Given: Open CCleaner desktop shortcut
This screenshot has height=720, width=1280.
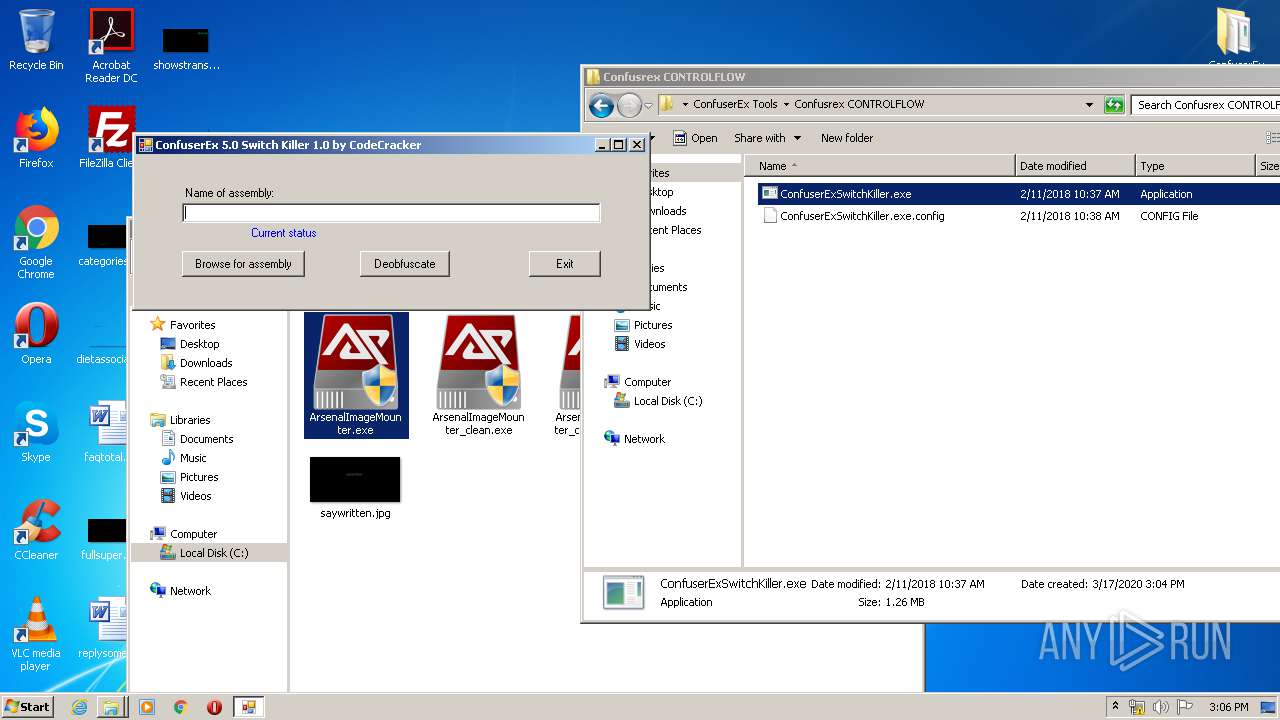Looking at the screenshot, I should (36, 530).
